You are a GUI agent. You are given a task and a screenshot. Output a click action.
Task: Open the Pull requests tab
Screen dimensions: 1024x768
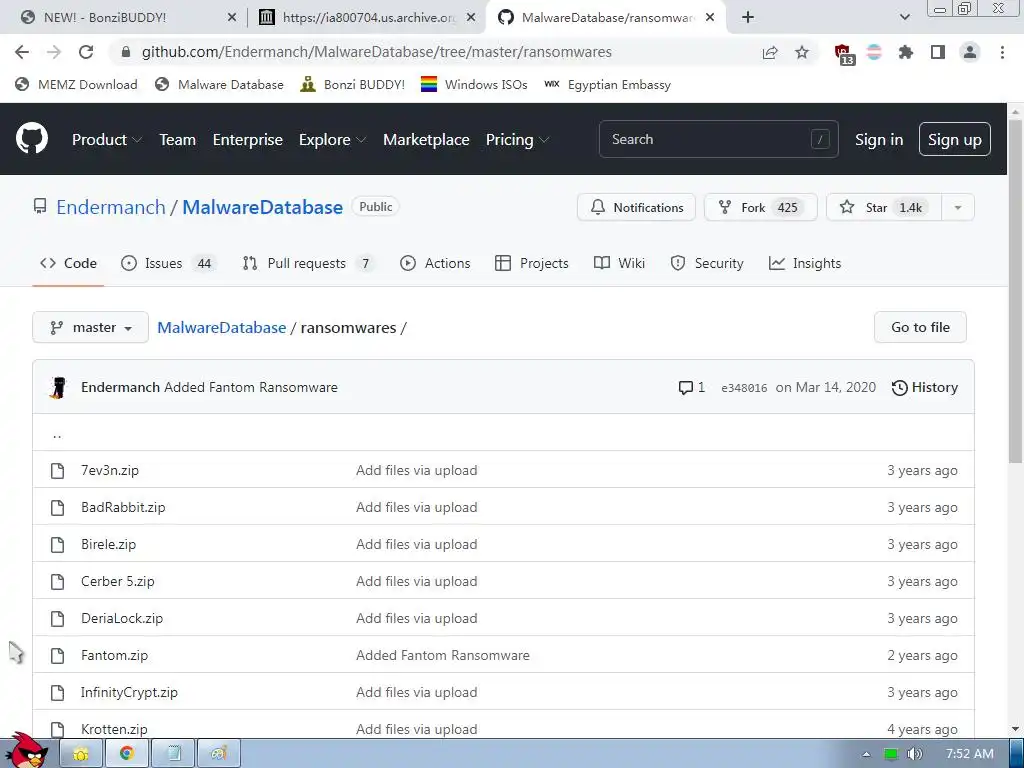pyautogui.click(x=308, y=263)
